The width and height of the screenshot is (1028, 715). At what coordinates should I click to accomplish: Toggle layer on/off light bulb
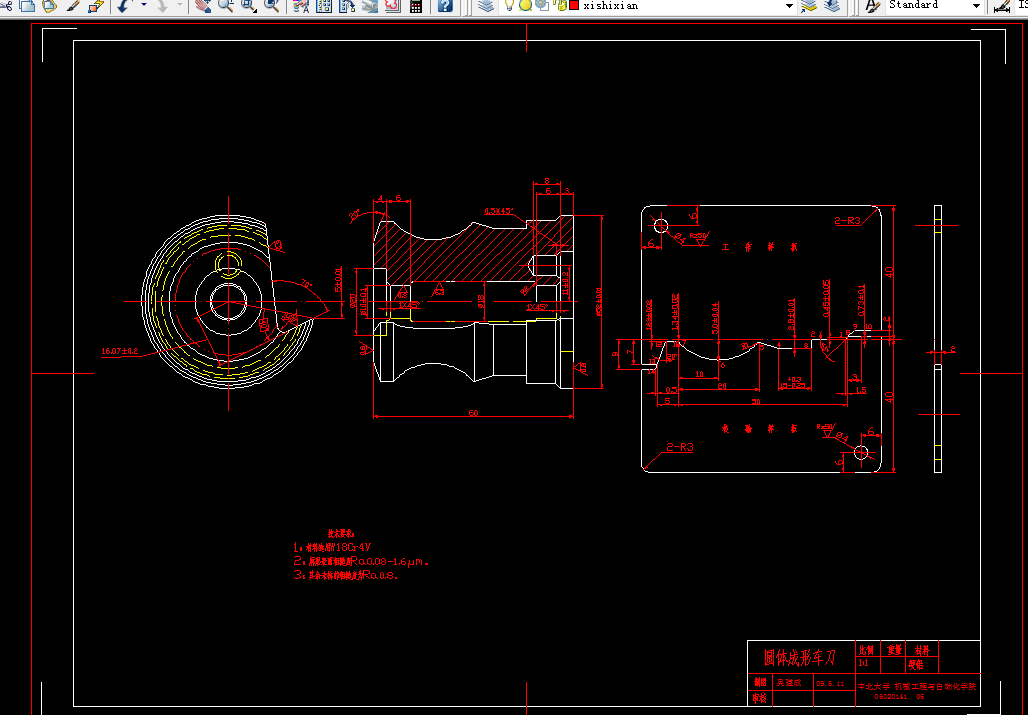[x=509, y=5]
